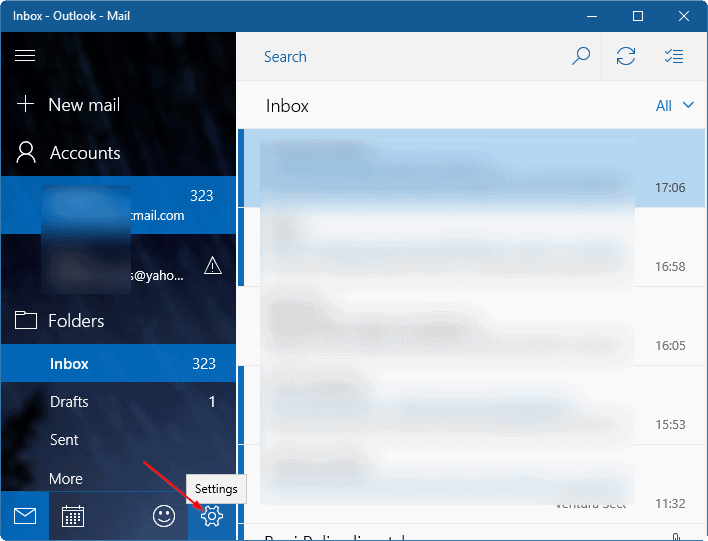
Task: Select the mail.com account with 323
Action: tap(118, 205)
